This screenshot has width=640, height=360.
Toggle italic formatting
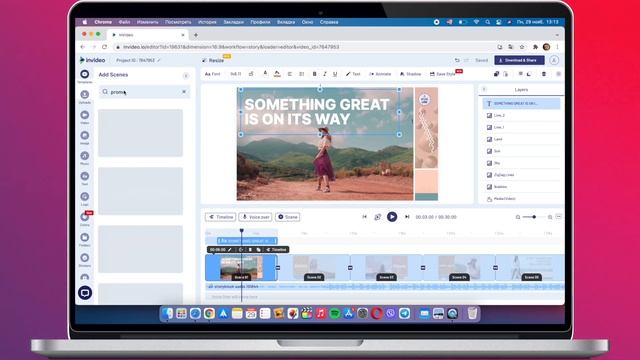325,74
